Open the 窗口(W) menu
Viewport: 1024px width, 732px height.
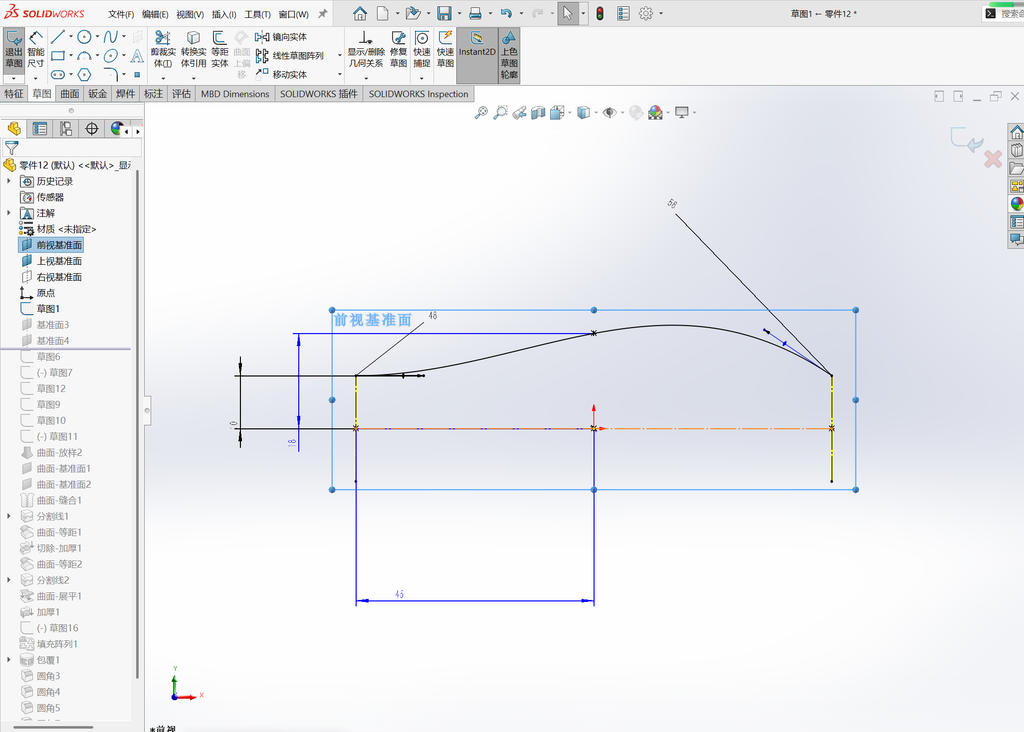tap(293, 14)
